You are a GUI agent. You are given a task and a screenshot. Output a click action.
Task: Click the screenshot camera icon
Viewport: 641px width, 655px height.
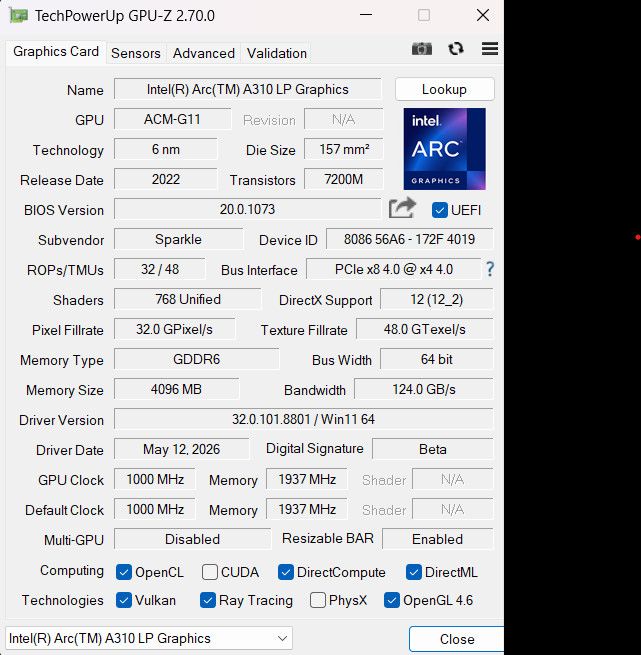(422, 49)
